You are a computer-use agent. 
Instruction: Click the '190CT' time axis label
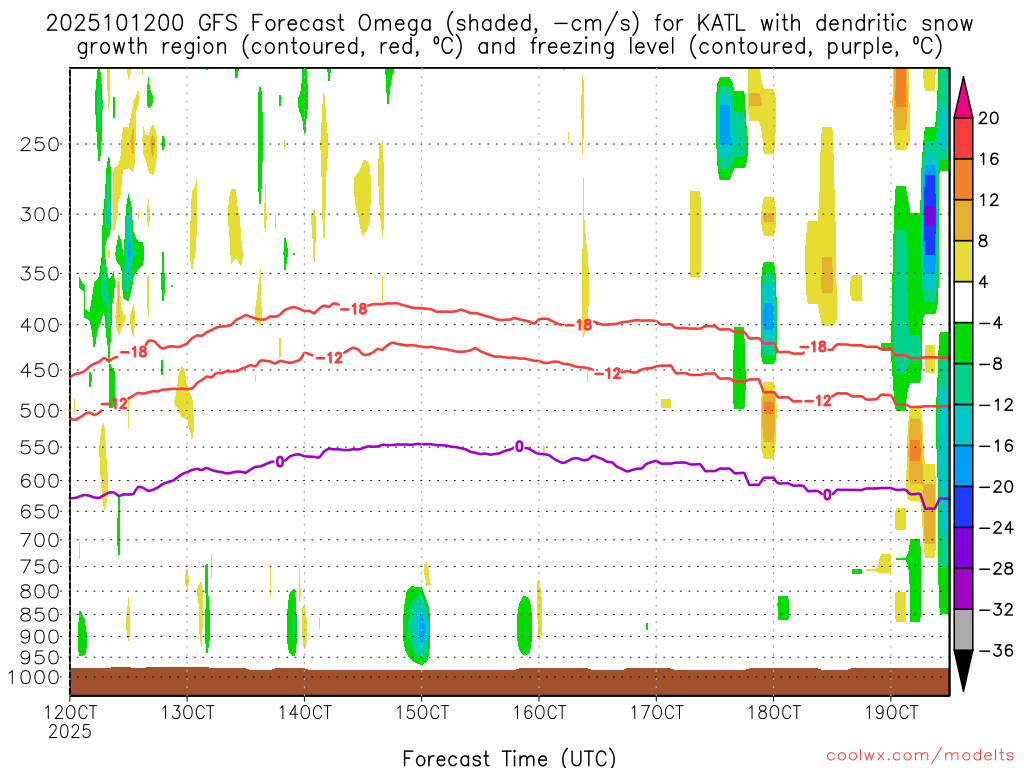891,712
